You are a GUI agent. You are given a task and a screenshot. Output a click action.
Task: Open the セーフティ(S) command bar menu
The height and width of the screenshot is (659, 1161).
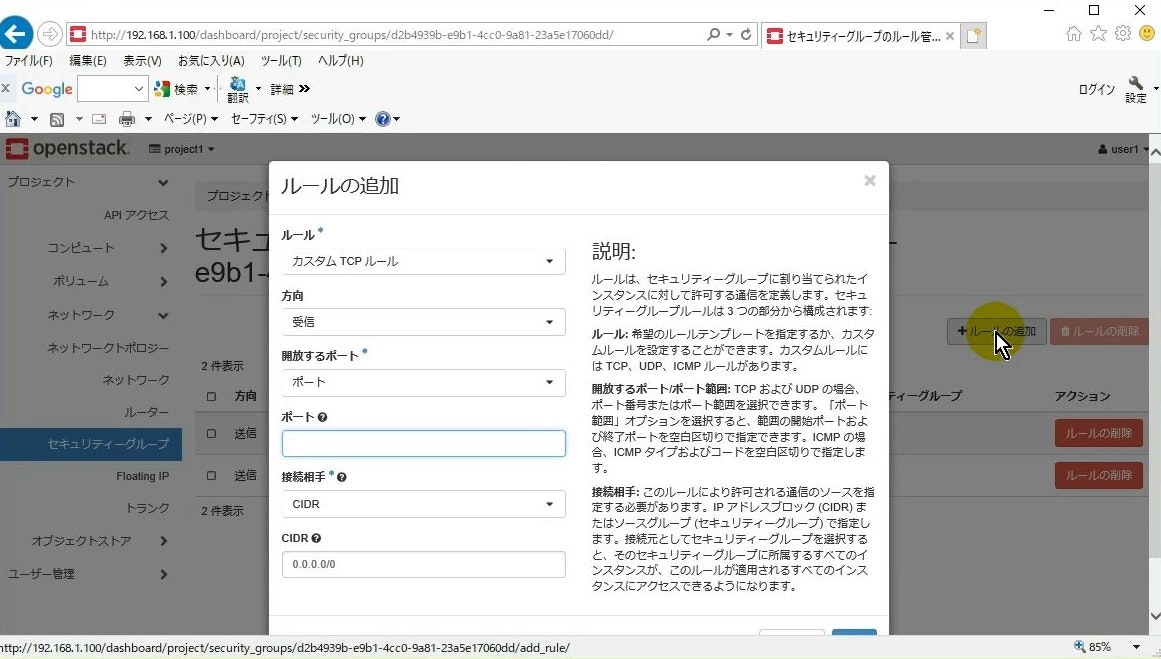[x=264, y=118]
